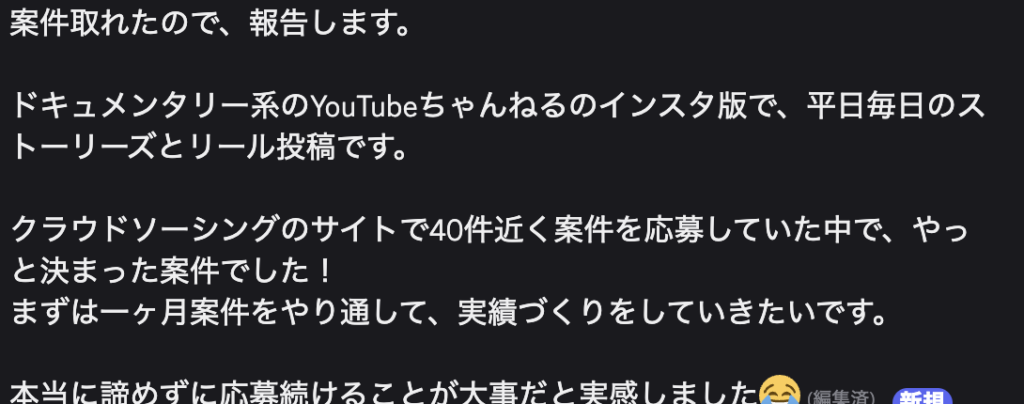Screen dimensions: 1024x404
Task: Click the (編集済) edited label
Action: tap(841, 397)
